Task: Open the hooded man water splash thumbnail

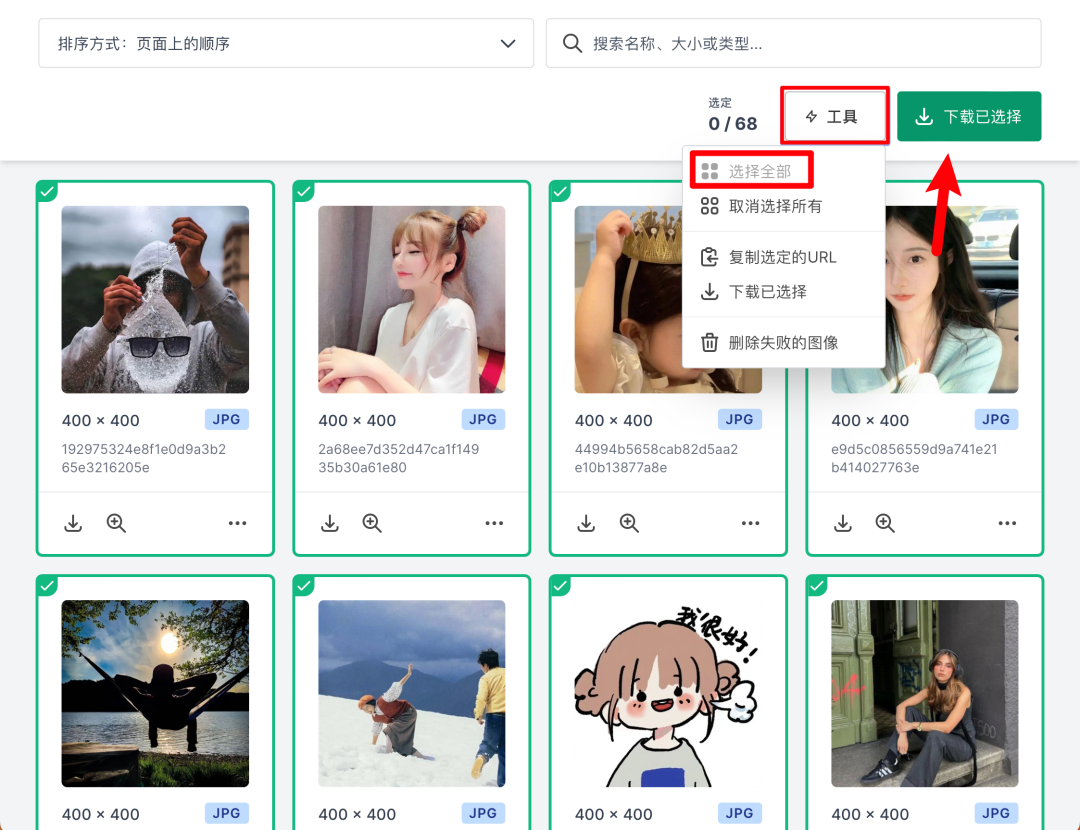Action: pos(155,300)
